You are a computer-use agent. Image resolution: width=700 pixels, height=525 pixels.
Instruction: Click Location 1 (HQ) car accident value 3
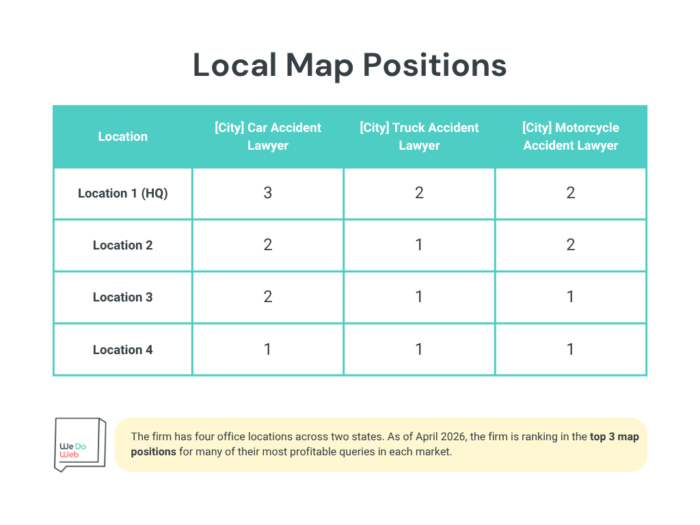coord(267,193)
